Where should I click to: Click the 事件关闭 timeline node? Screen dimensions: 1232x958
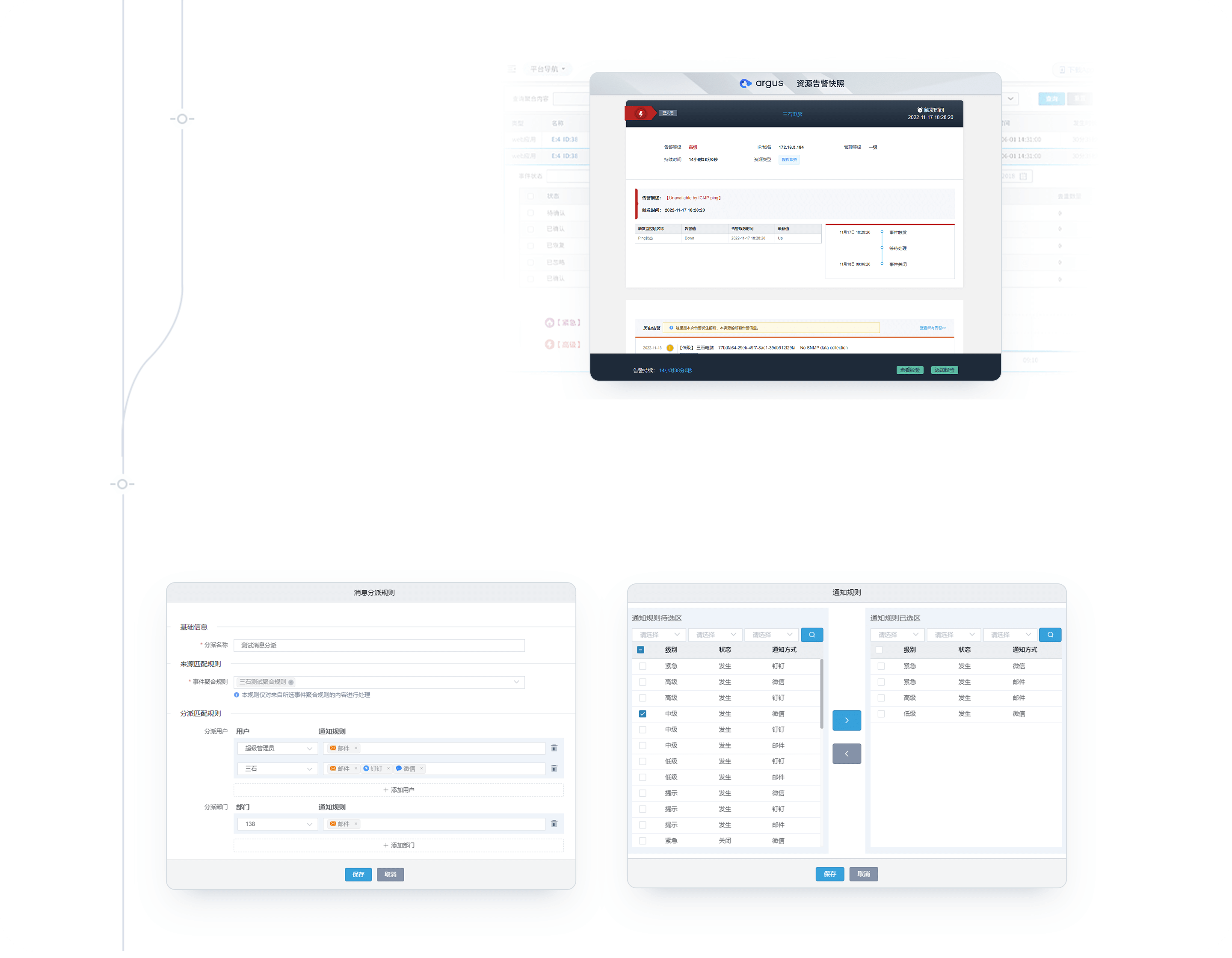(882, 264)
